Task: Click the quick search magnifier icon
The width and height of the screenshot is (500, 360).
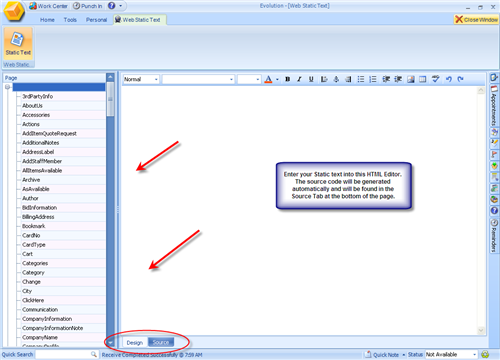Action: pos(94,354)
